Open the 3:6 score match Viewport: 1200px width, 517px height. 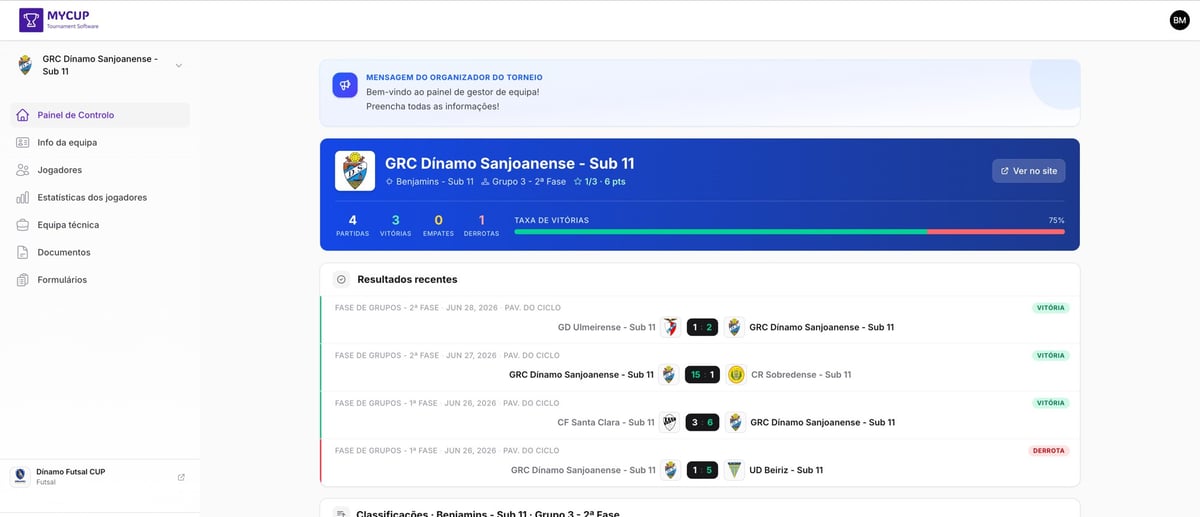pos(702,422)
